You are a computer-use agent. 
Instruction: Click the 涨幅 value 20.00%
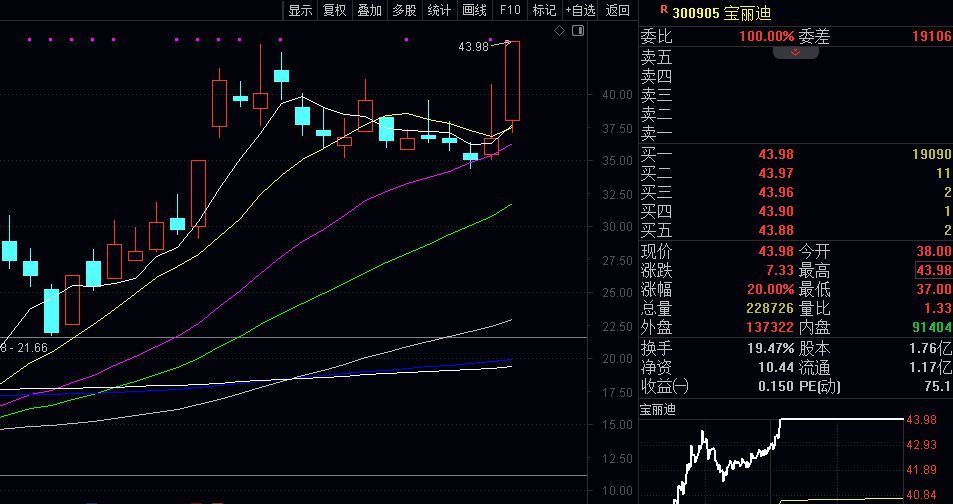click(771, 289)
